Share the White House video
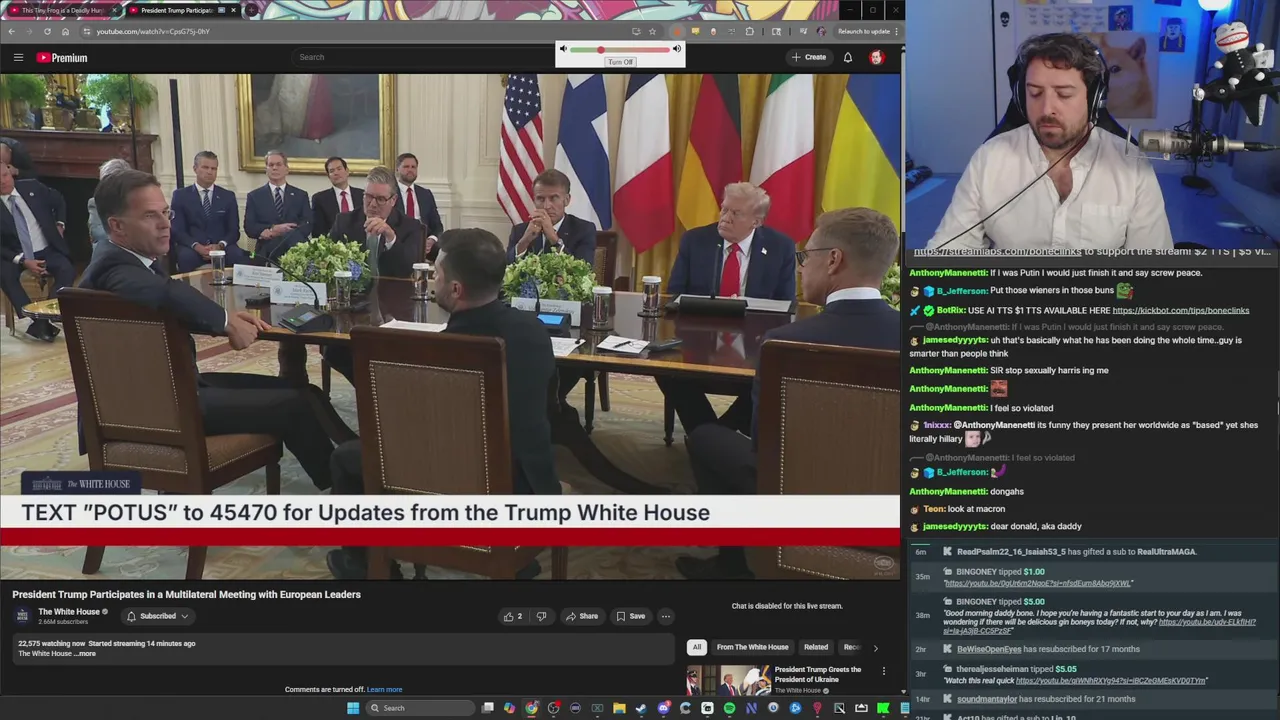 coord(582,616)
